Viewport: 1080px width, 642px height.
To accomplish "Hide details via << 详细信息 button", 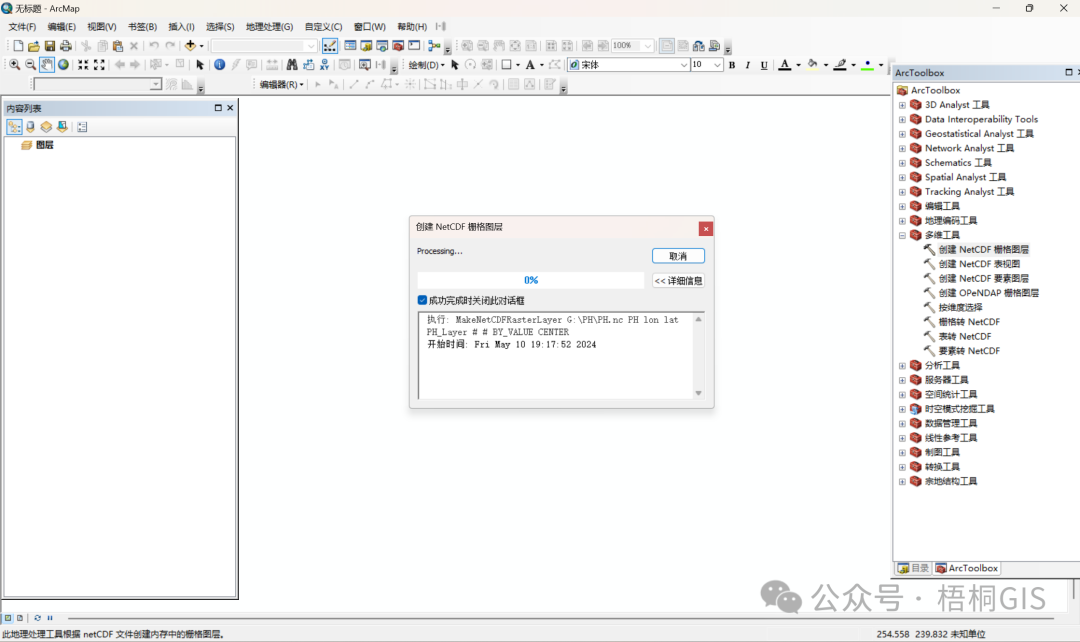I will click(678, 280).
